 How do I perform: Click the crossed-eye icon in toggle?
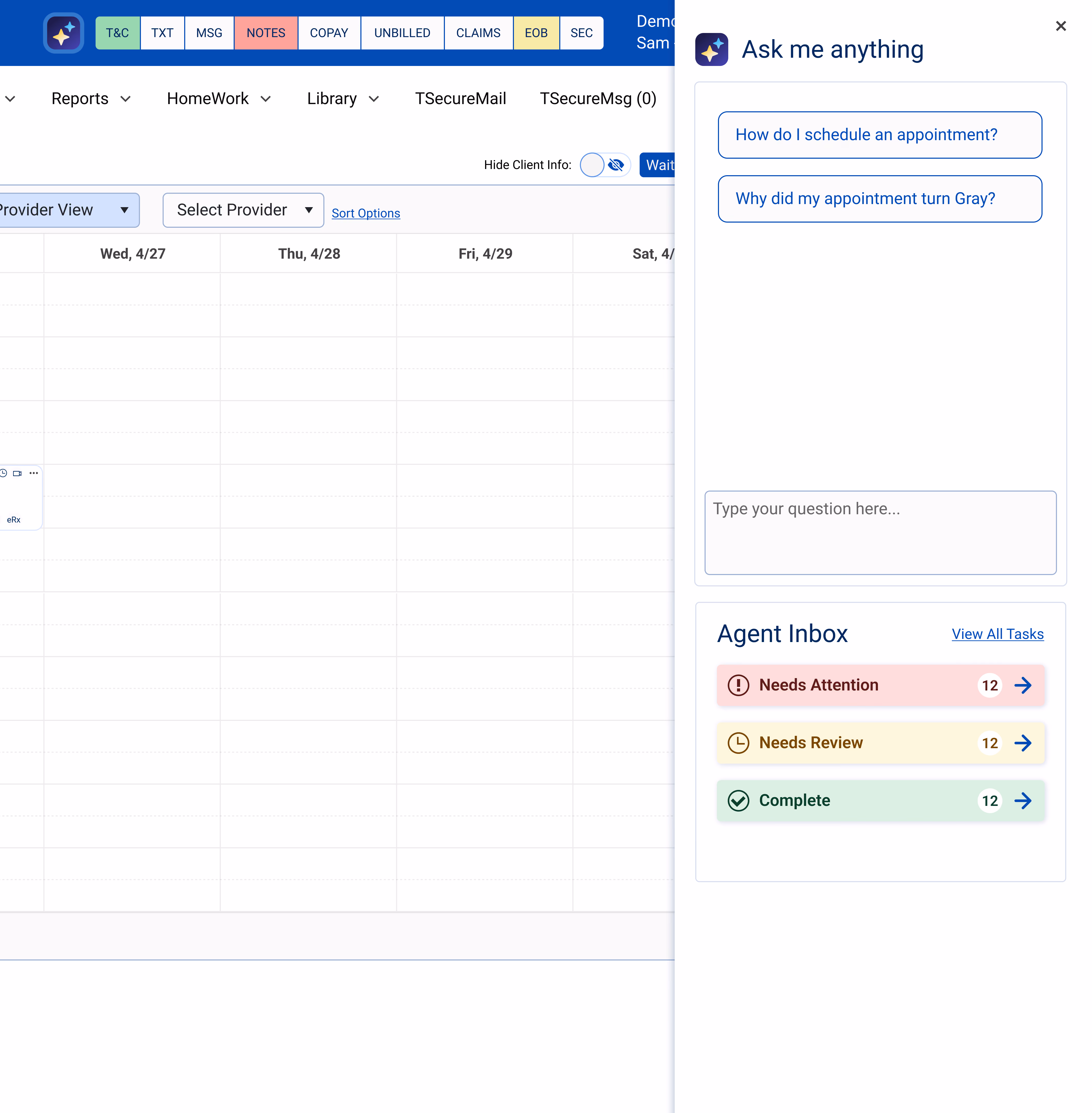(616, 165)
